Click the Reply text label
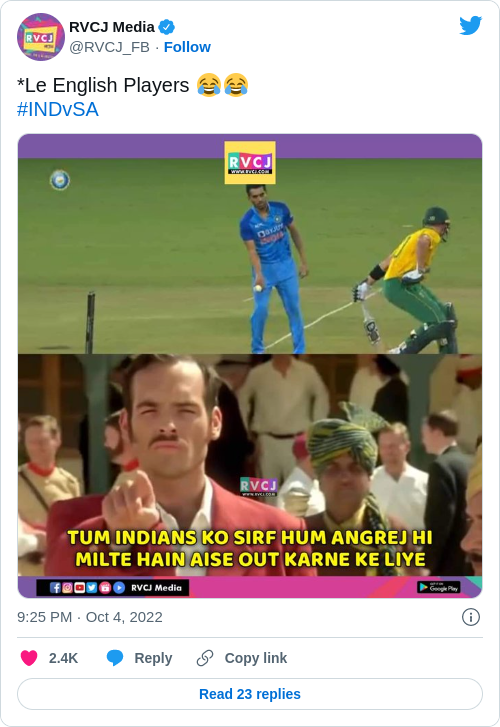 [x=153, y=658]
